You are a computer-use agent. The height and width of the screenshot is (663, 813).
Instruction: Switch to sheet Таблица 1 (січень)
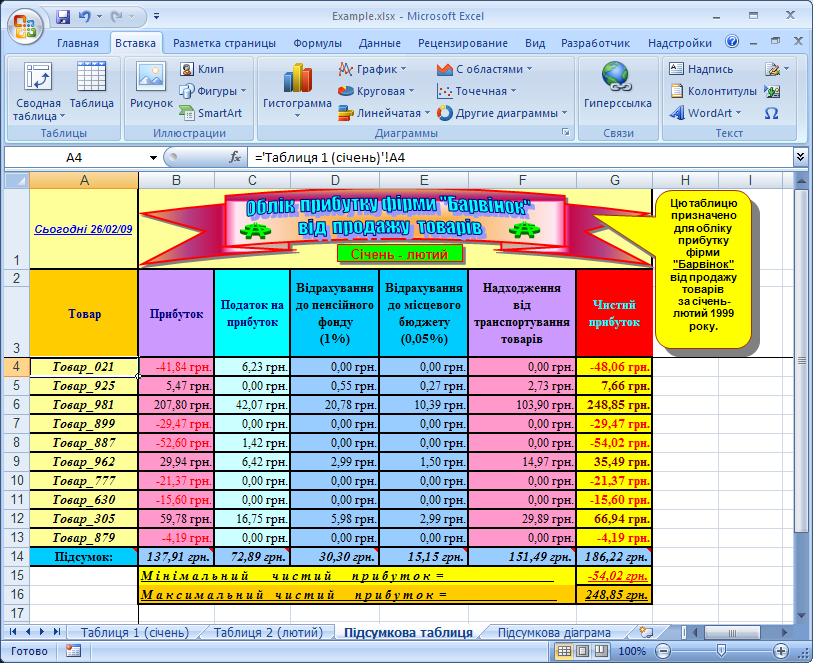point(135,632)
